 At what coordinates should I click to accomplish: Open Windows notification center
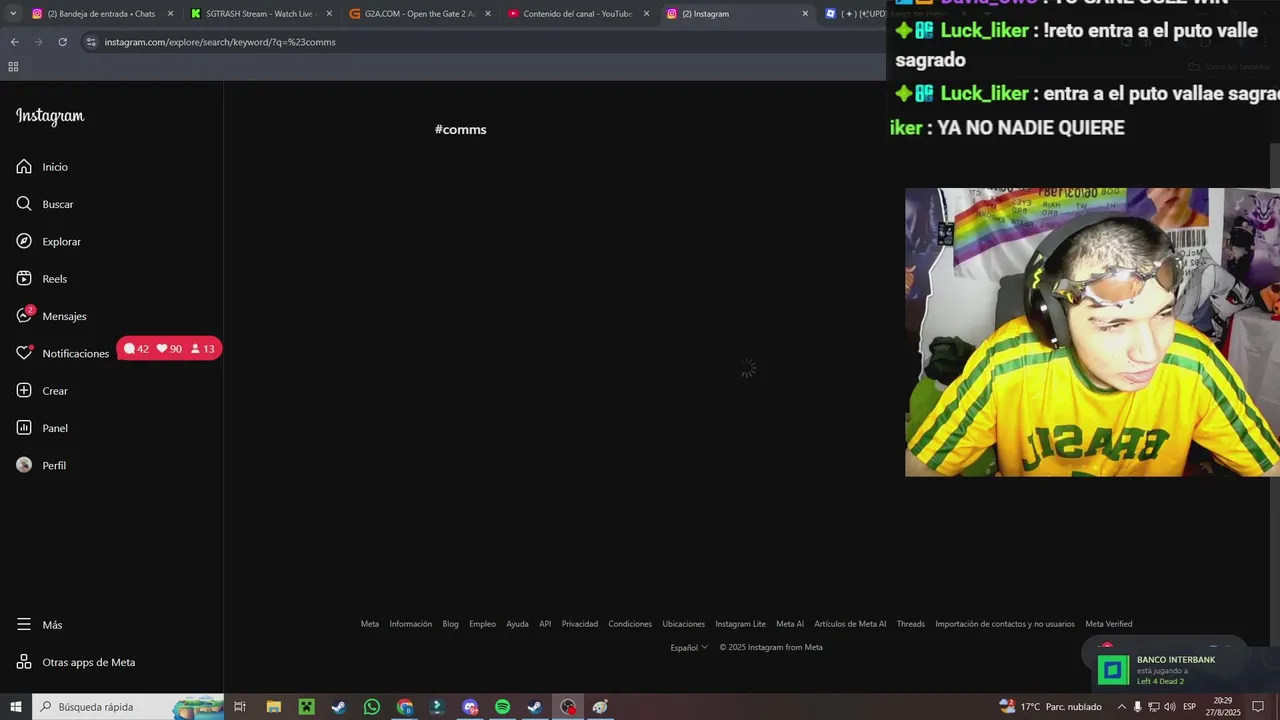(1259, 707)
